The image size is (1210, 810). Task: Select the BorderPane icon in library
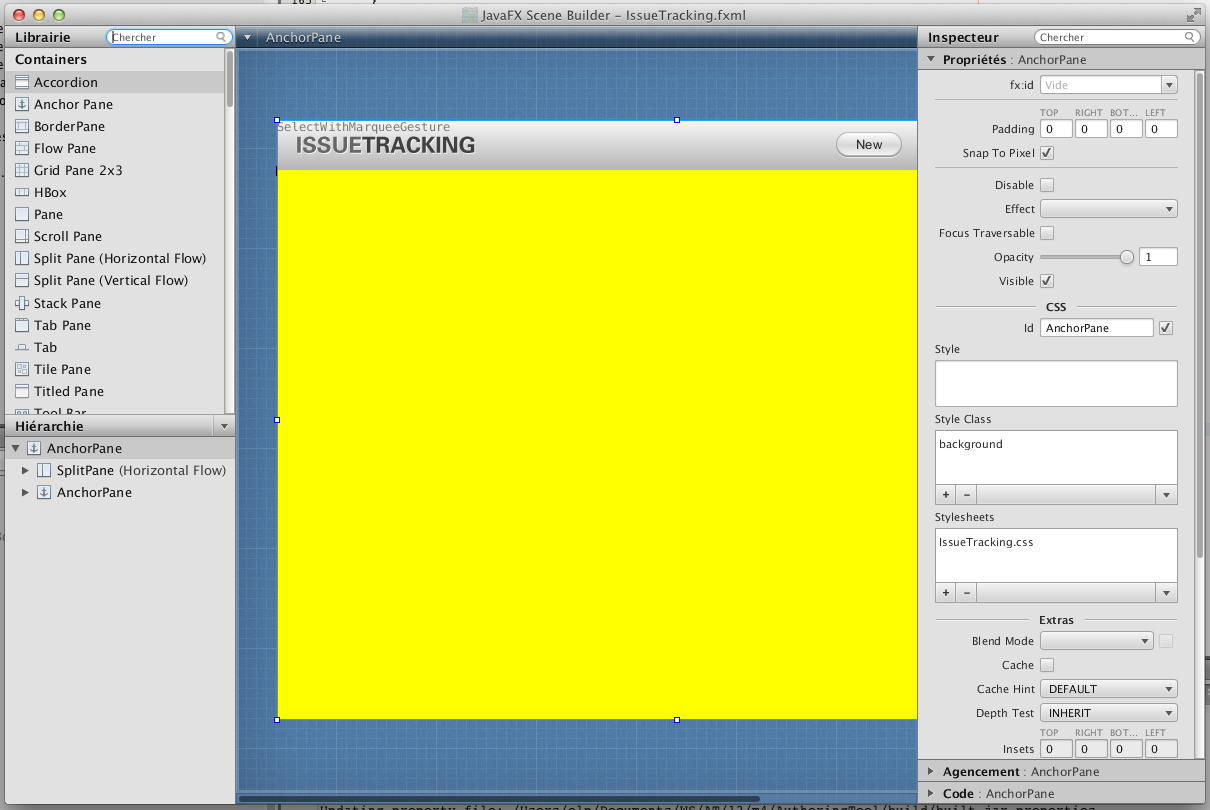coord(22,126)
